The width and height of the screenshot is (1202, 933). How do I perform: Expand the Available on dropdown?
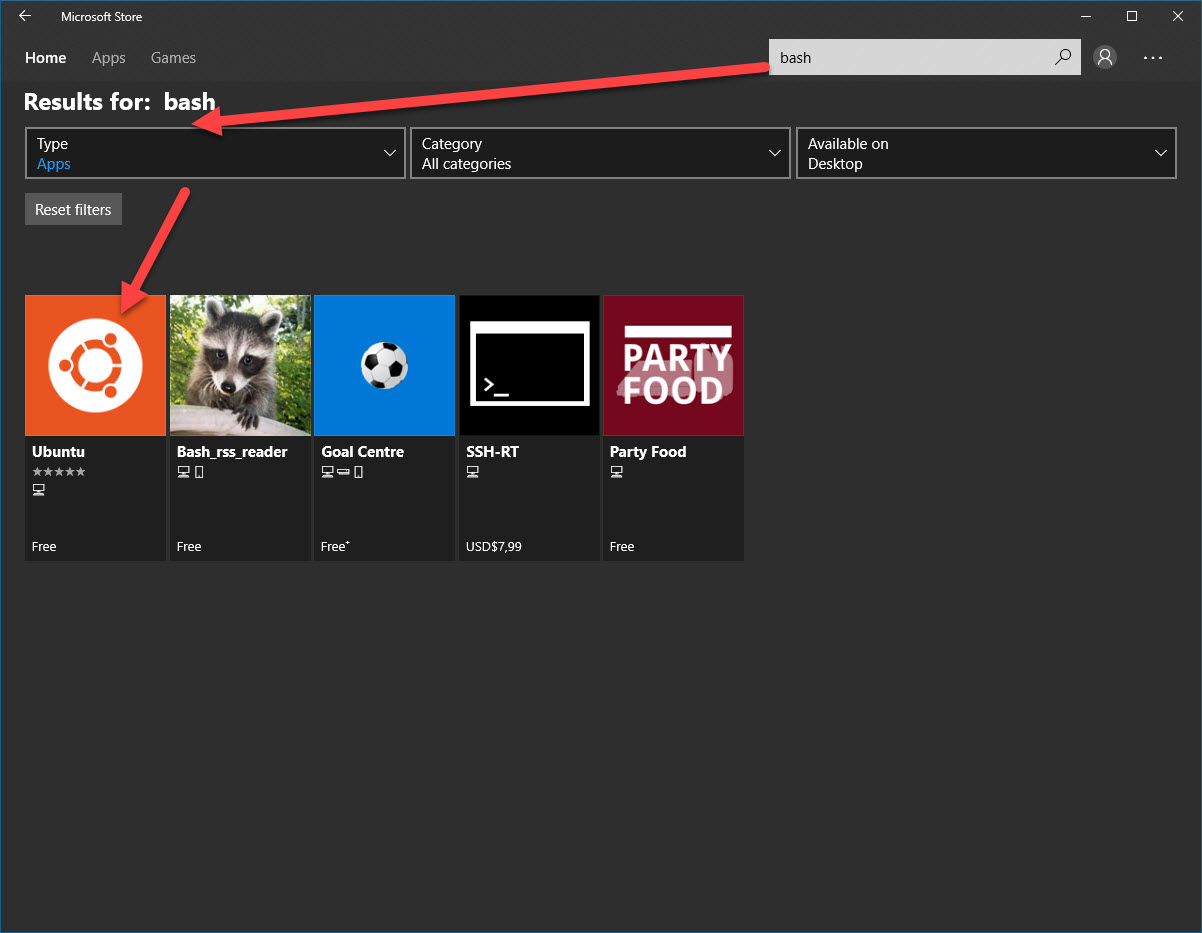point(986,153)
